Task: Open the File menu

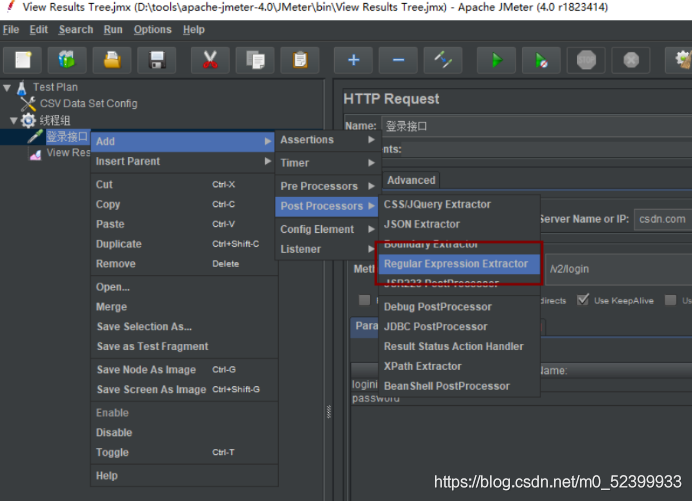Action: [x=11, y=30]
